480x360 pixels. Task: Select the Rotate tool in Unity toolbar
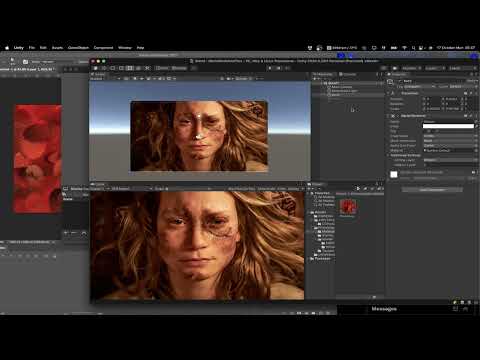coord(113,68)
